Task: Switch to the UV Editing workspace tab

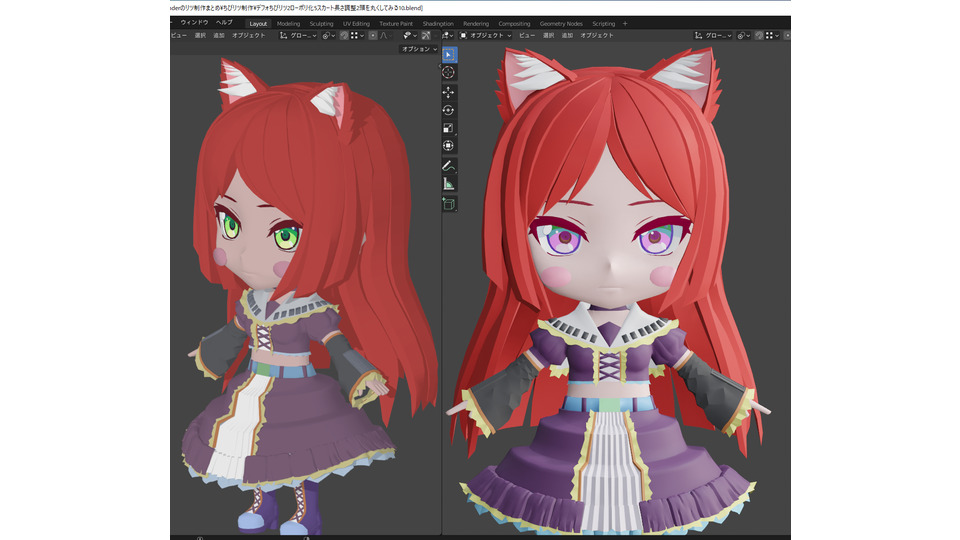Action: 356,23
